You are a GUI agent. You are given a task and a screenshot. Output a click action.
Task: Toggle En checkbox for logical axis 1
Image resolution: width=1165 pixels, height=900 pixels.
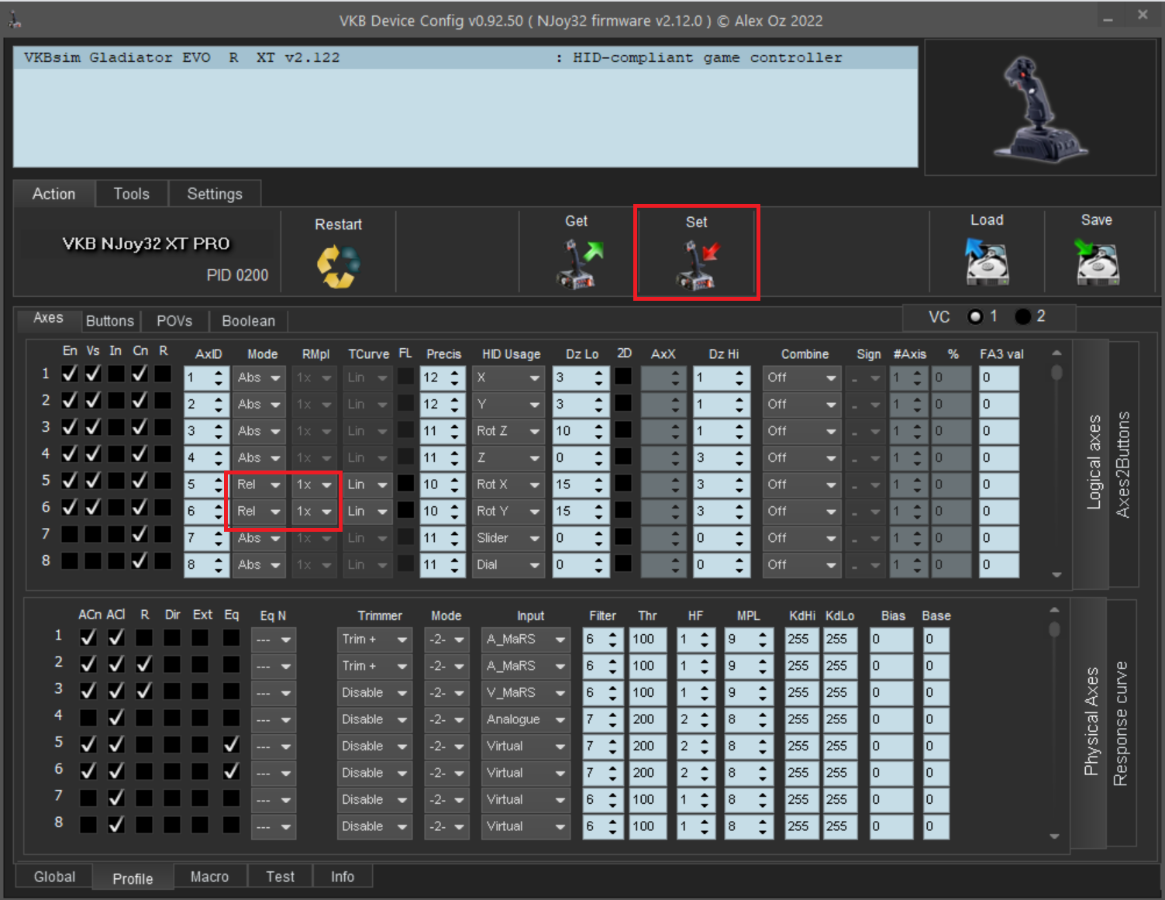pyautogui.click(x=70, y=374)
